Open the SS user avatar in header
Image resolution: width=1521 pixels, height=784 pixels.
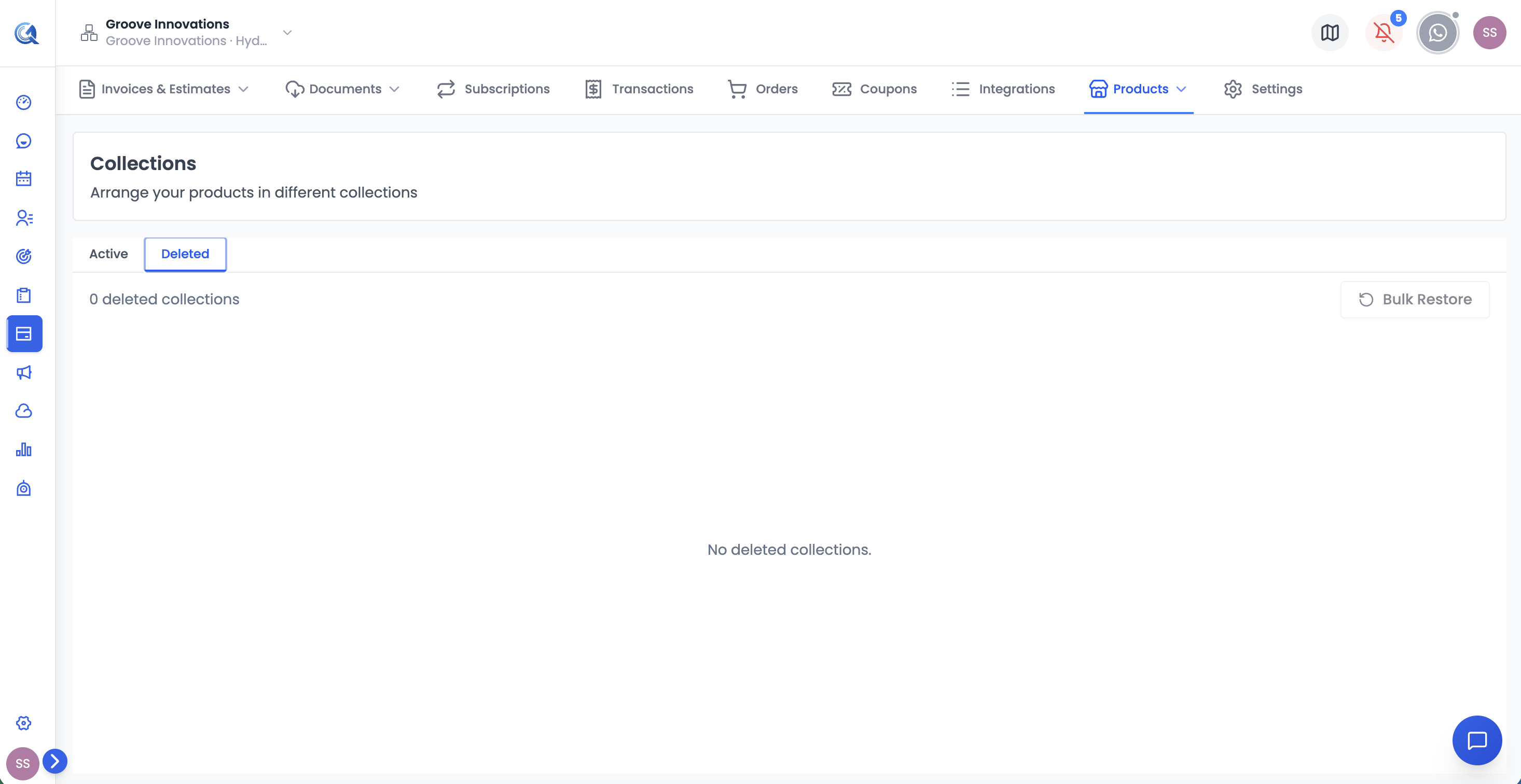pos(1489,33)
